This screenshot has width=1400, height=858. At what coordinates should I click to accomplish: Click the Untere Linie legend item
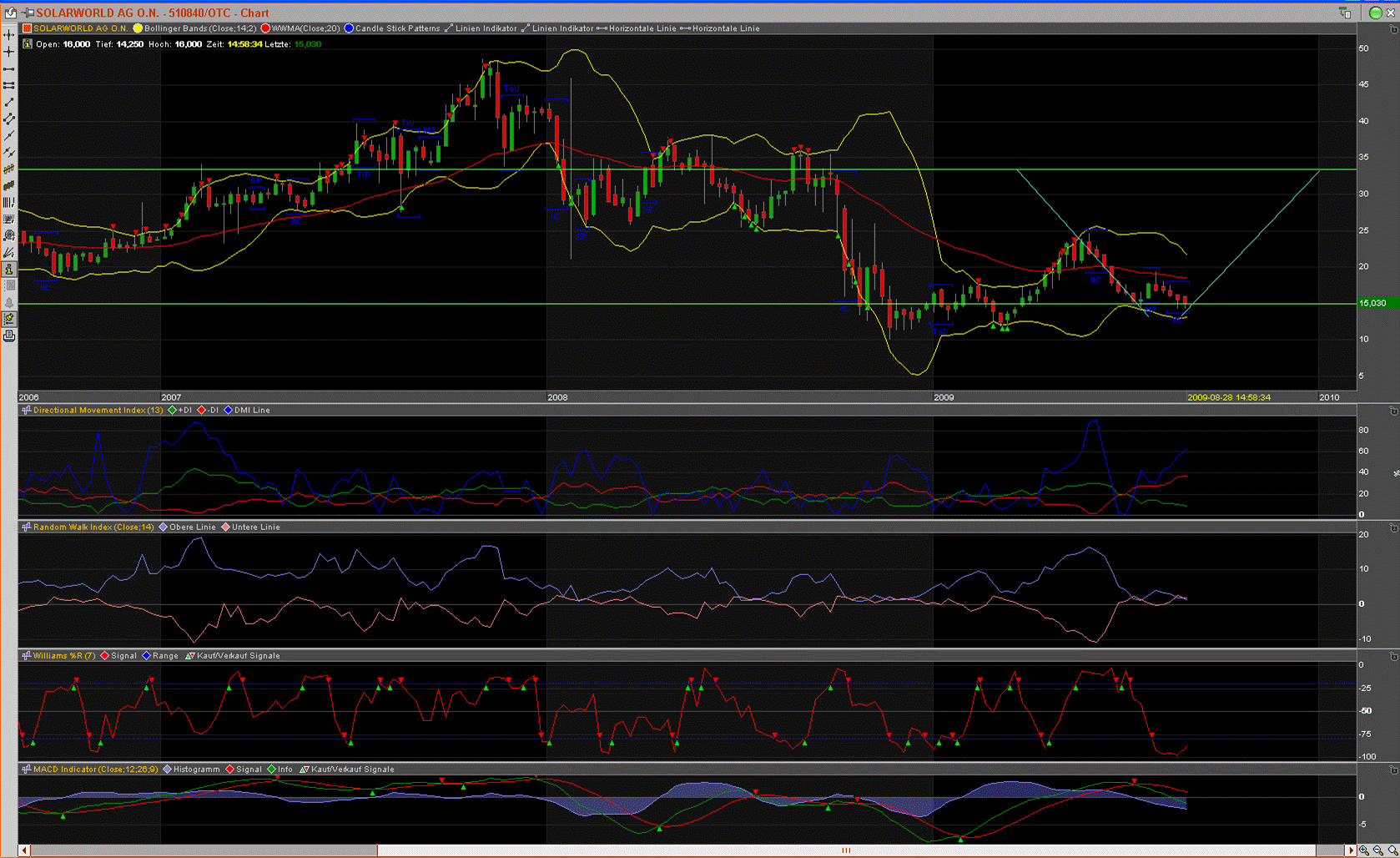(x=251, y=527)
